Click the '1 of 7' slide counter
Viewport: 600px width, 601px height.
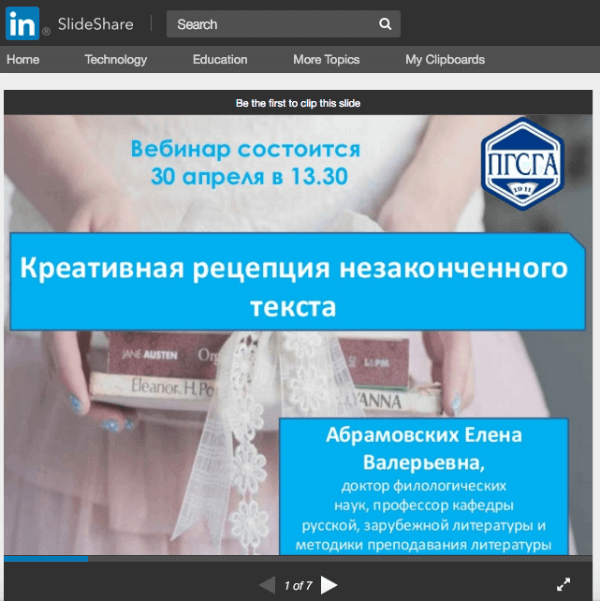point(298,585)
